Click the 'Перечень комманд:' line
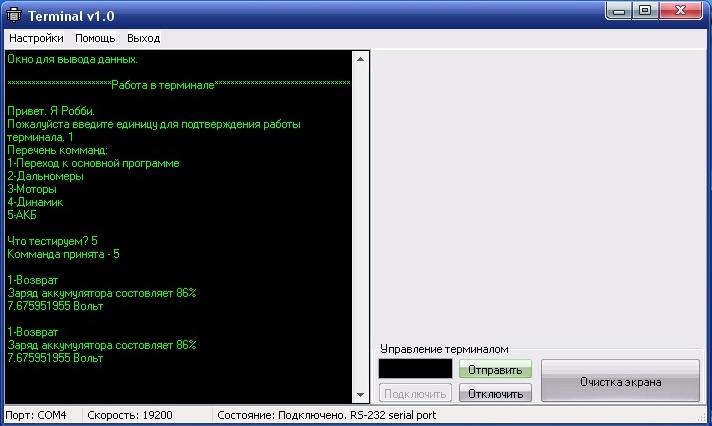This screenshot has height=426, width=712. pos(57,150)
